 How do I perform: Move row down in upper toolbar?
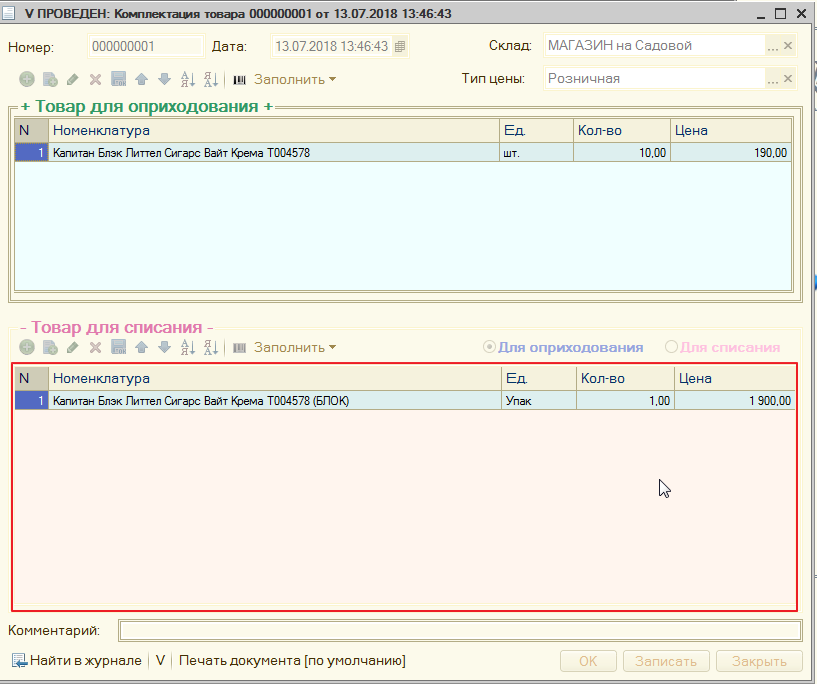tap(165, 79)
